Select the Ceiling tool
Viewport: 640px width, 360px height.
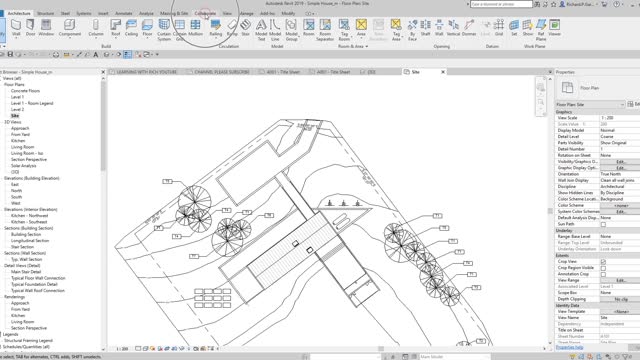pyautogui.click(x=131, y=28)
